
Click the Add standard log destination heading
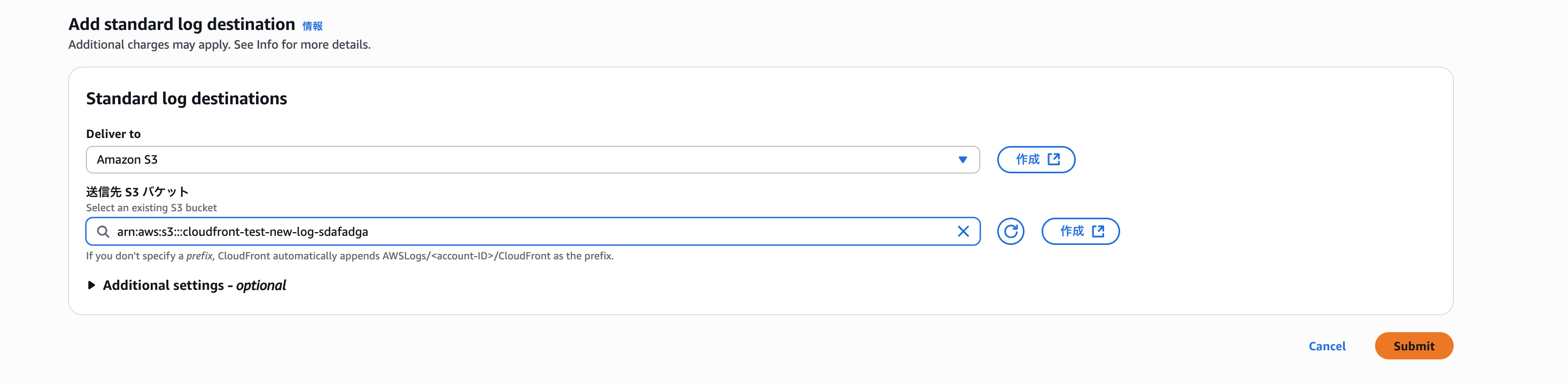(x=181, y=25)
